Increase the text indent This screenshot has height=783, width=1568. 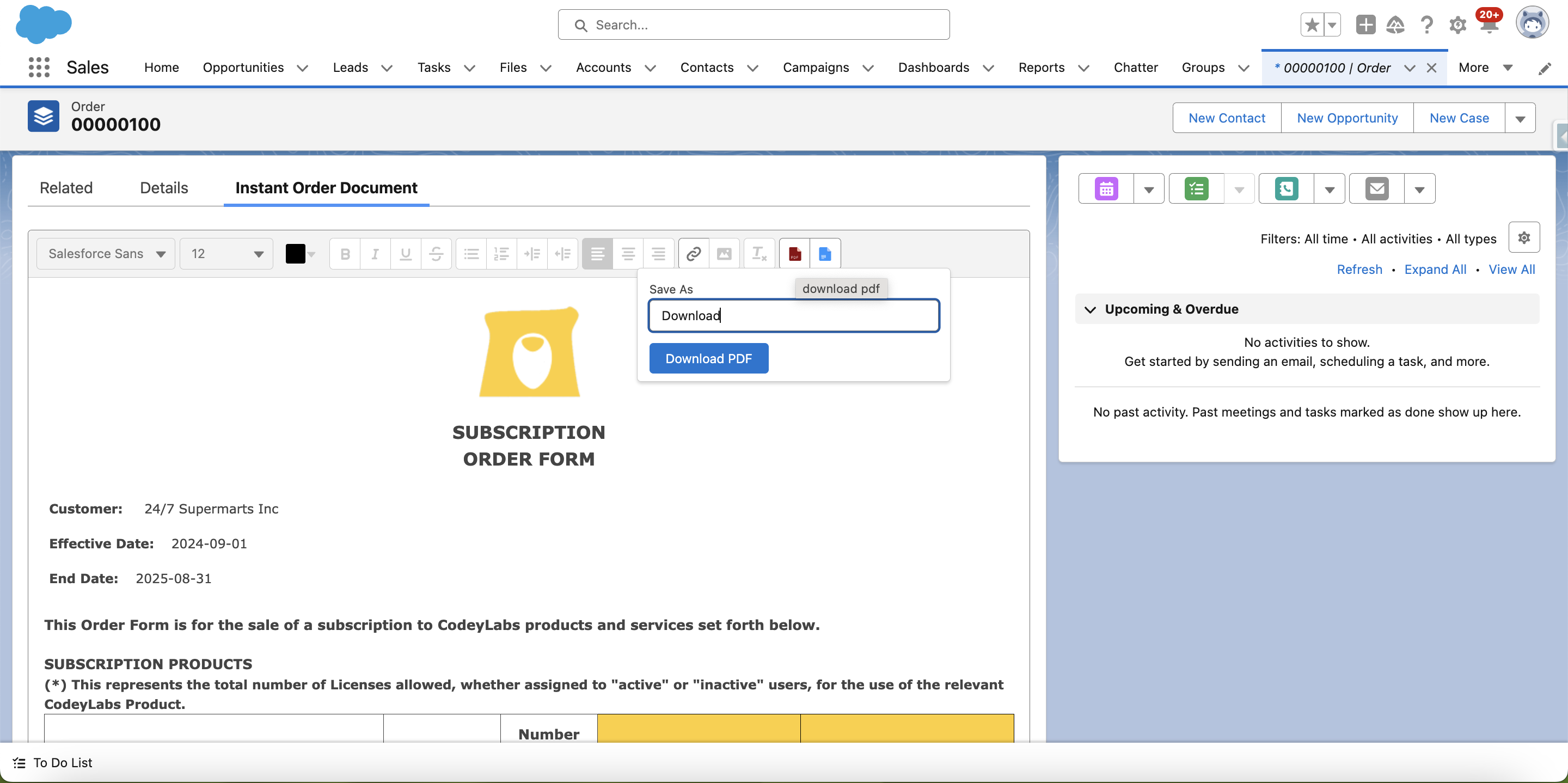(x=532, y=254)
